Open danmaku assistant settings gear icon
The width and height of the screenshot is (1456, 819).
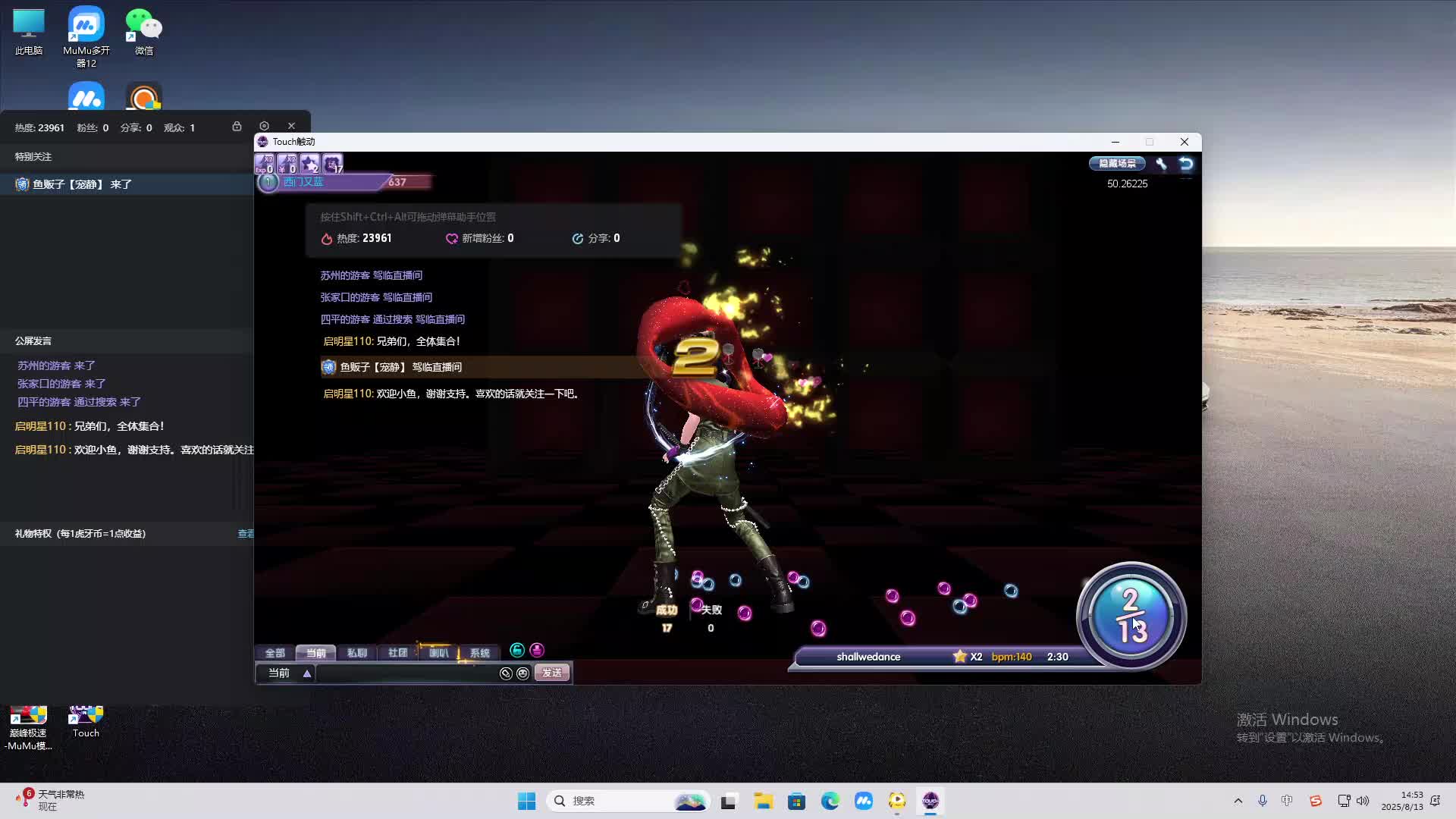pos(264,127)
